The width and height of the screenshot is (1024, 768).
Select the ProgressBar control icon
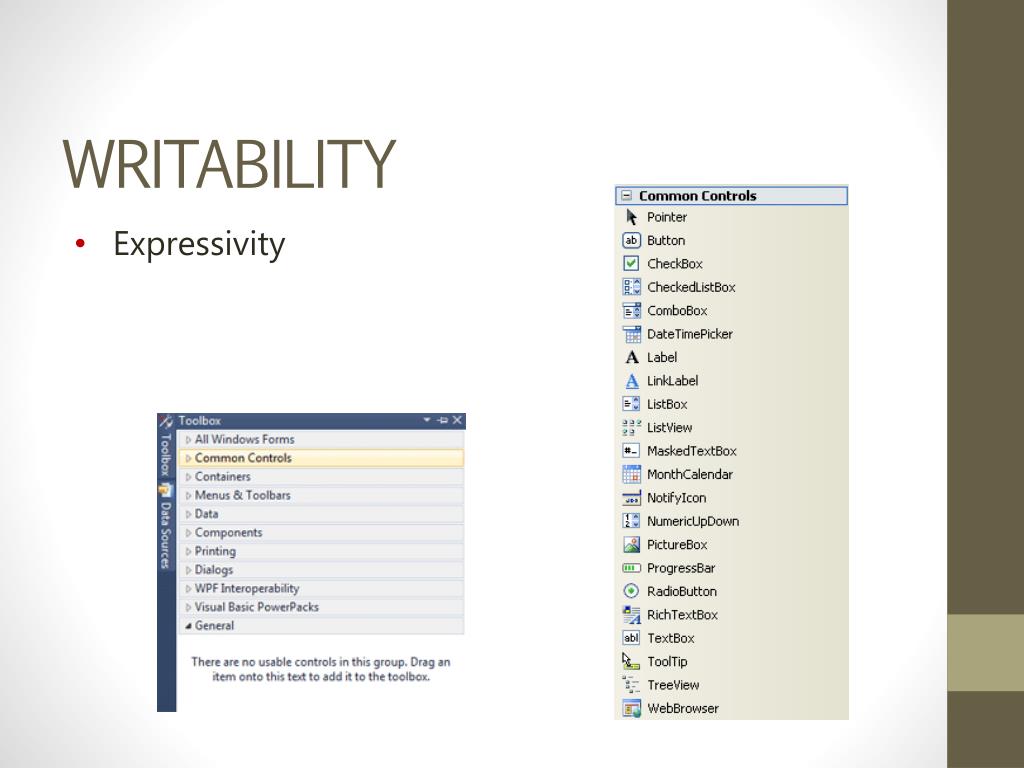click(631, 568)
